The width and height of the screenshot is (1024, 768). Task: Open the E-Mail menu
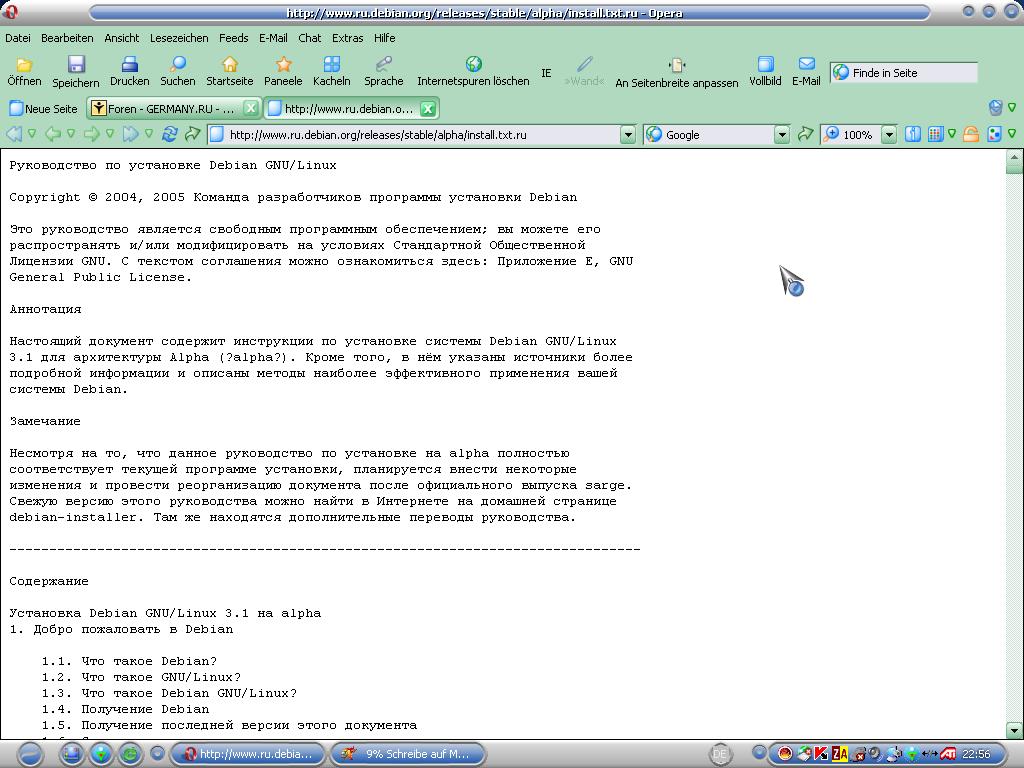coord(273,38)
